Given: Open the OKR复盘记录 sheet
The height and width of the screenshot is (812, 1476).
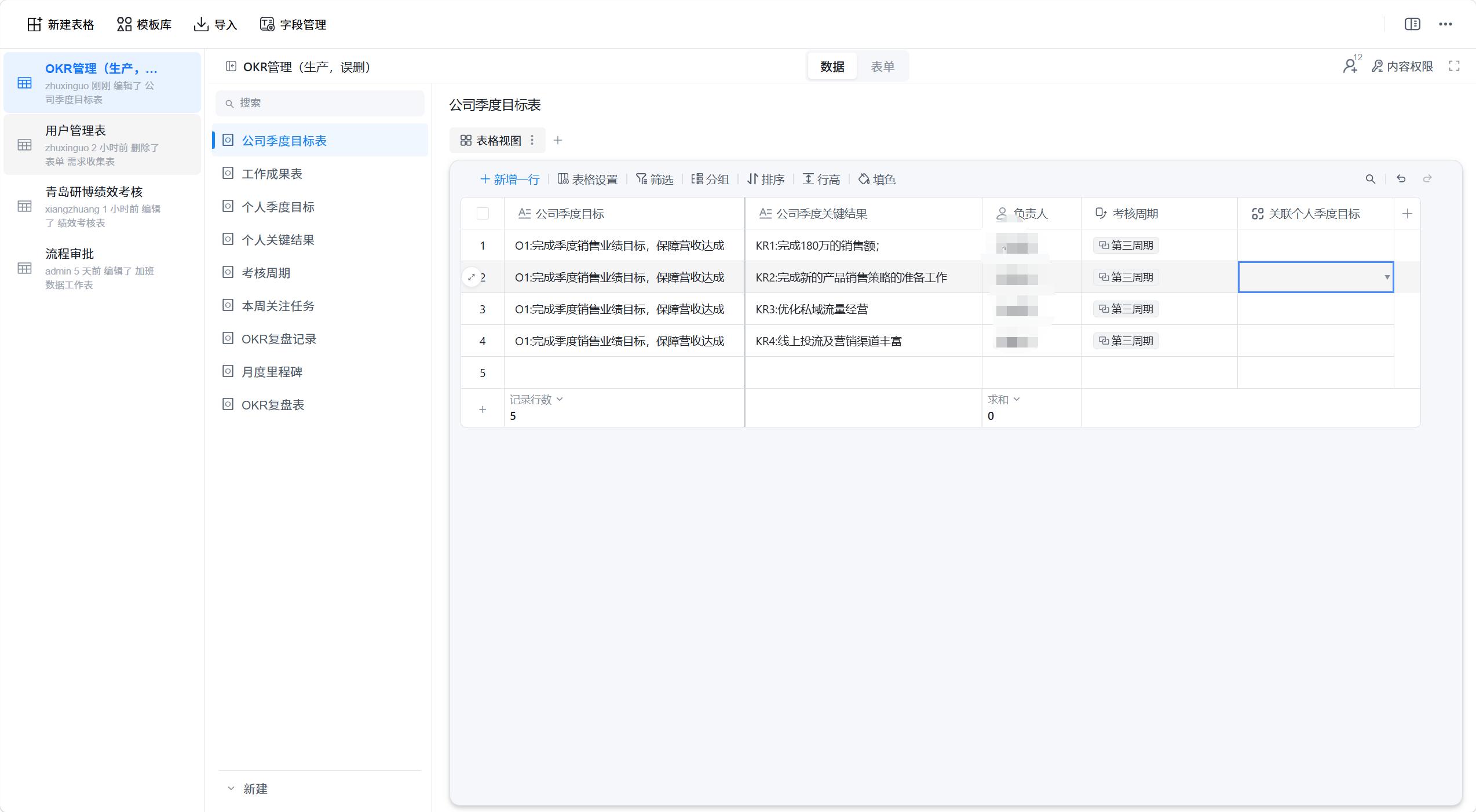Looking at the screenshot, I should pyautogui.click(x=320, y=339).
